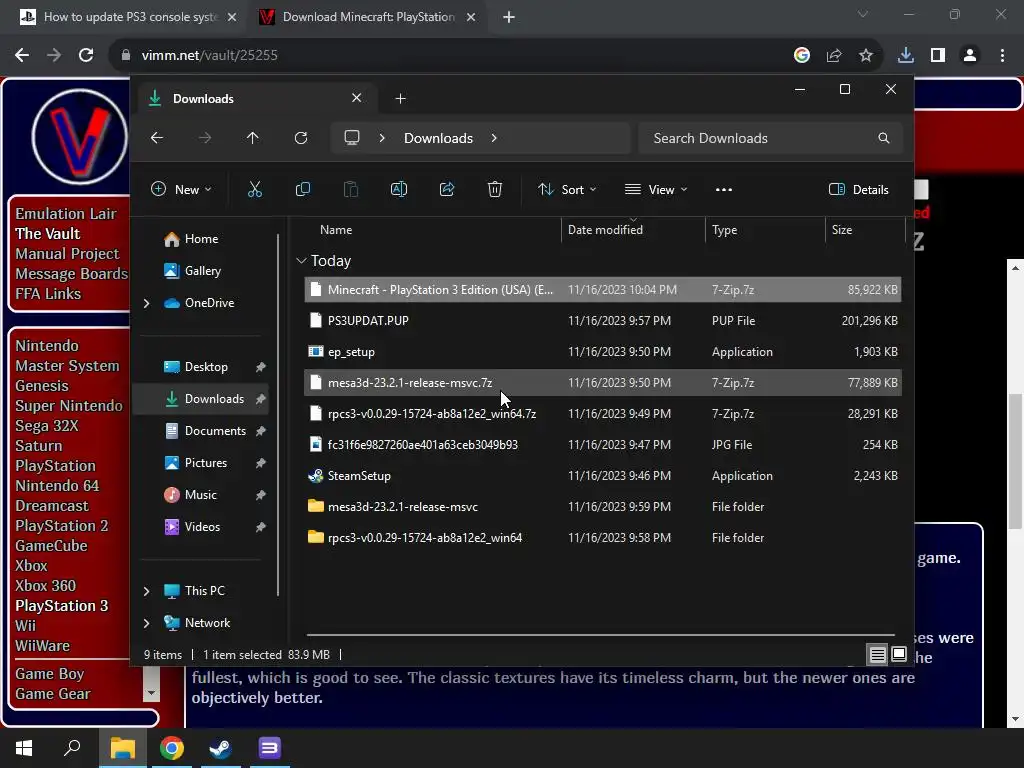Select rpcs3-v0.0.29 win64 folder
Image resolution: width=1024 pixels, height=768 pixels.
[x=603, y=537]
